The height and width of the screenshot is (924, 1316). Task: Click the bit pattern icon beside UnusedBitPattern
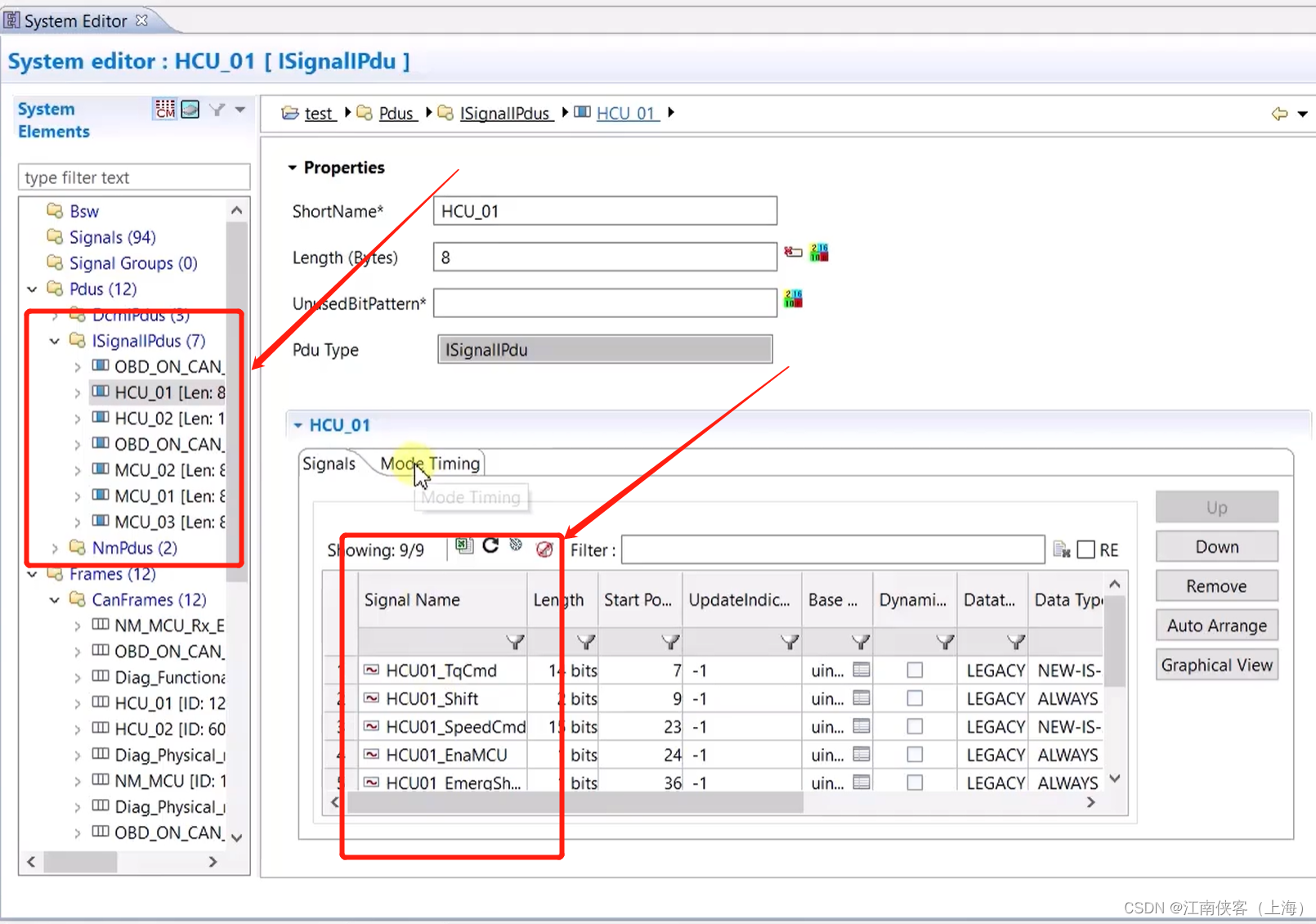[793, 298]
